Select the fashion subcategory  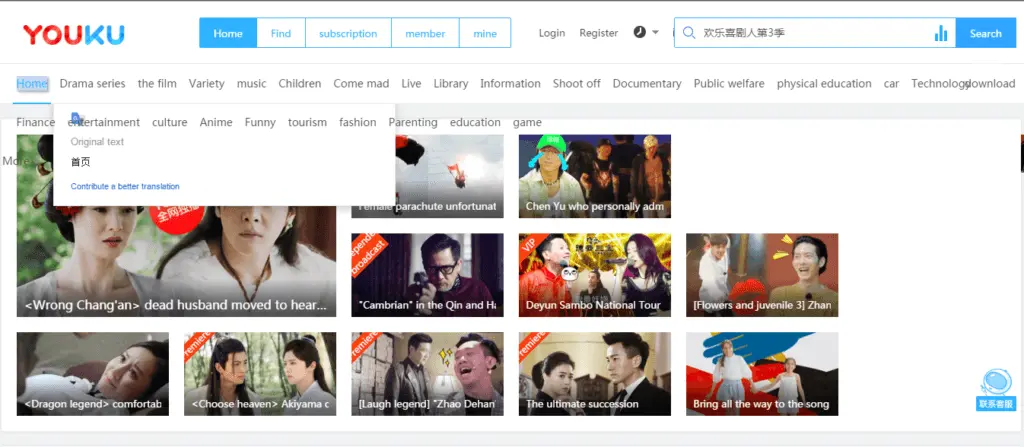(x=358, y=122)
